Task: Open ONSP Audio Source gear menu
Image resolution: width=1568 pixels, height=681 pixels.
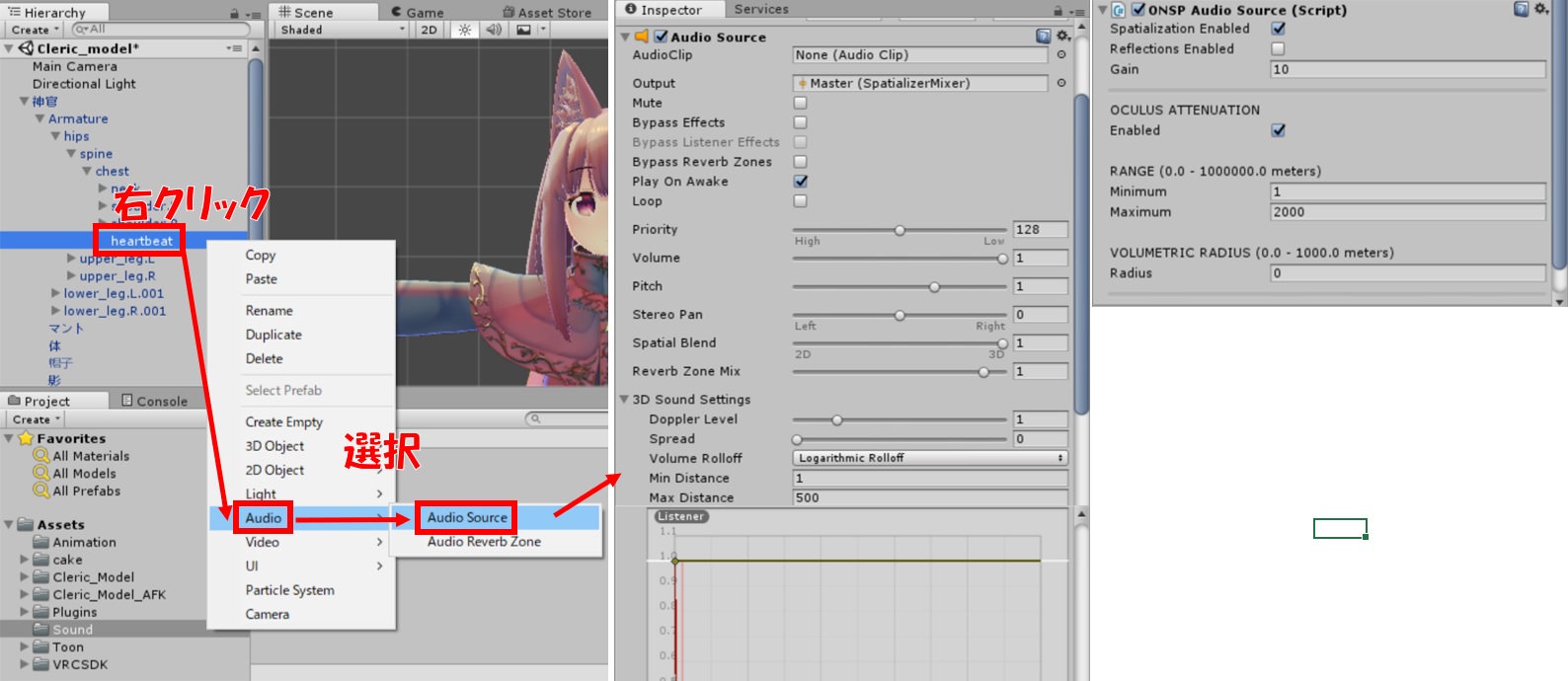Action: [1541, 10]
